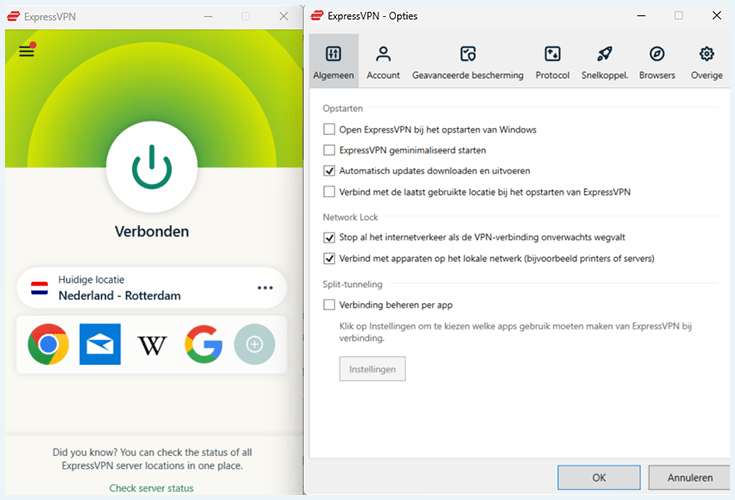Viewport: 735px width, 500px height.
Task: Enable Verbind met de laatst gebruikte locatie
Action: coord(330,192)
